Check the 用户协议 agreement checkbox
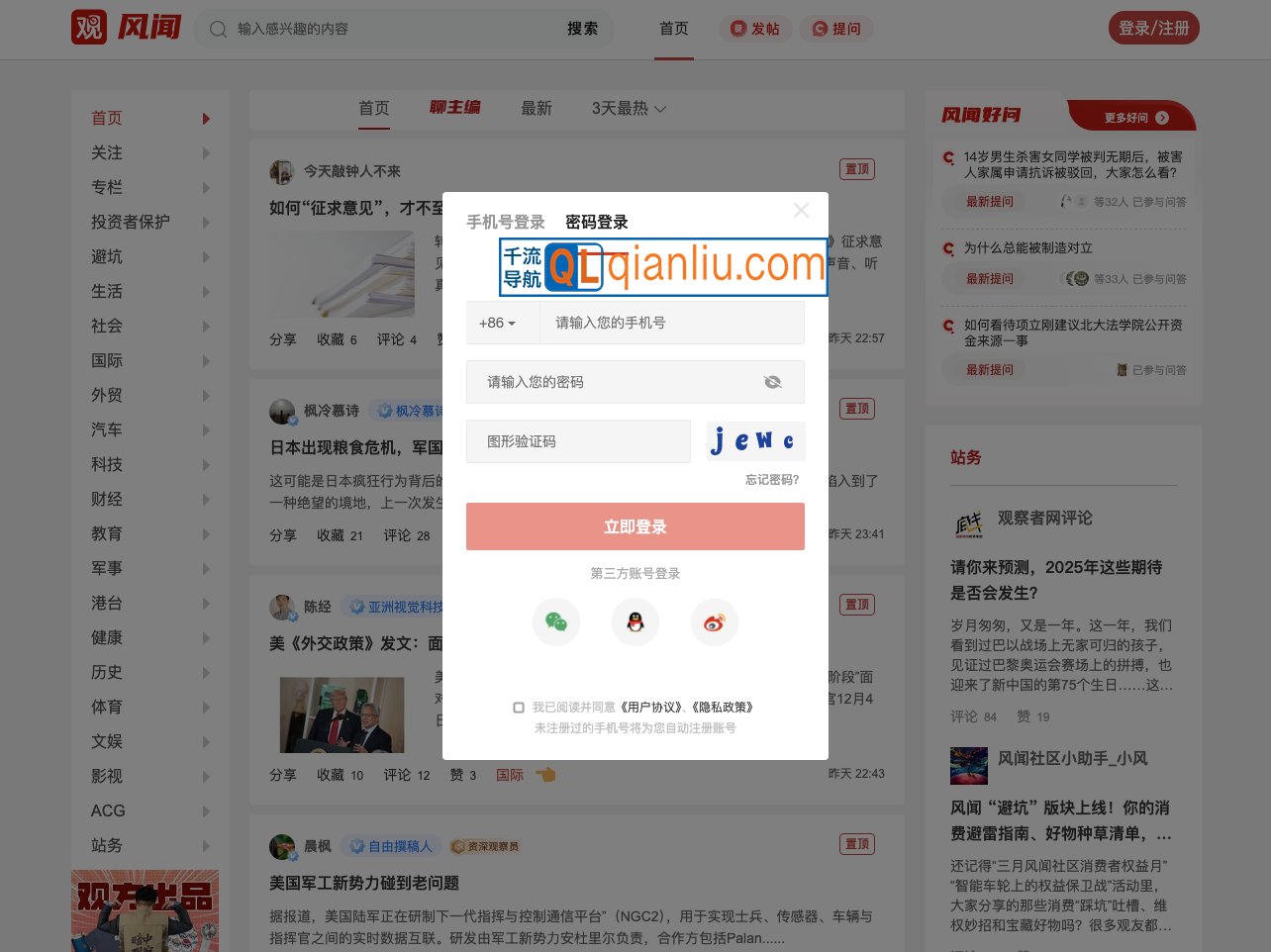This screenshot has height=952, width=1271. (519, 707)
